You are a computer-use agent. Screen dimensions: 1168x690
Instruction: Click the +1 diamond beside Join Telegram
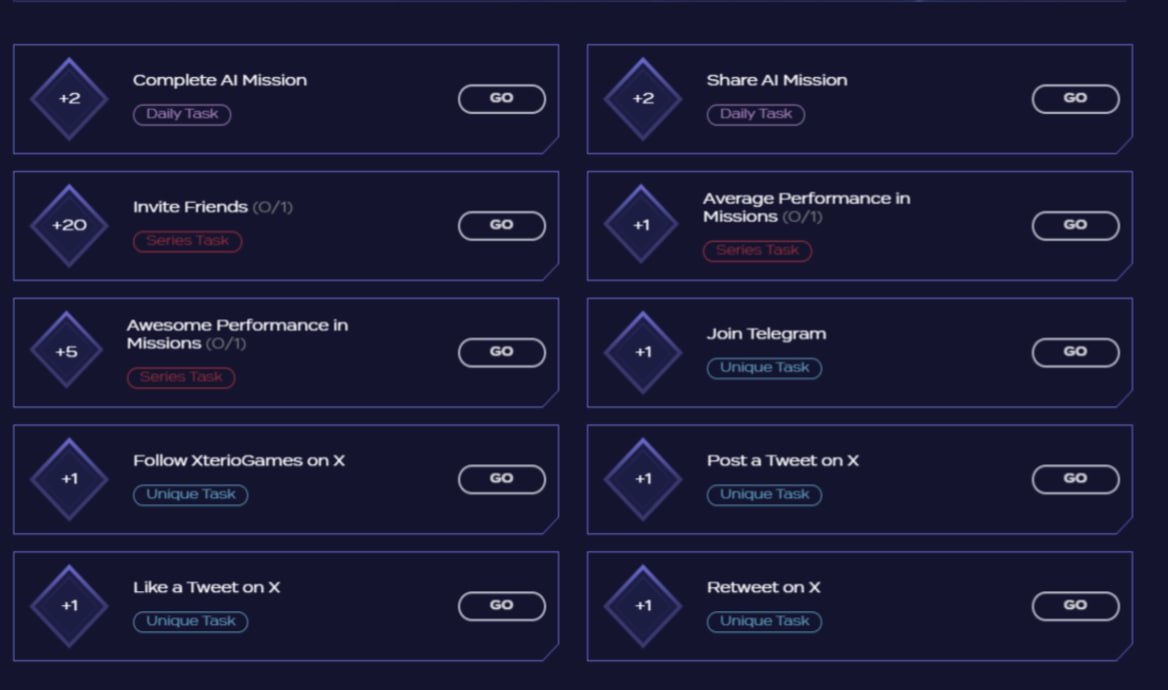pos(643,352)
